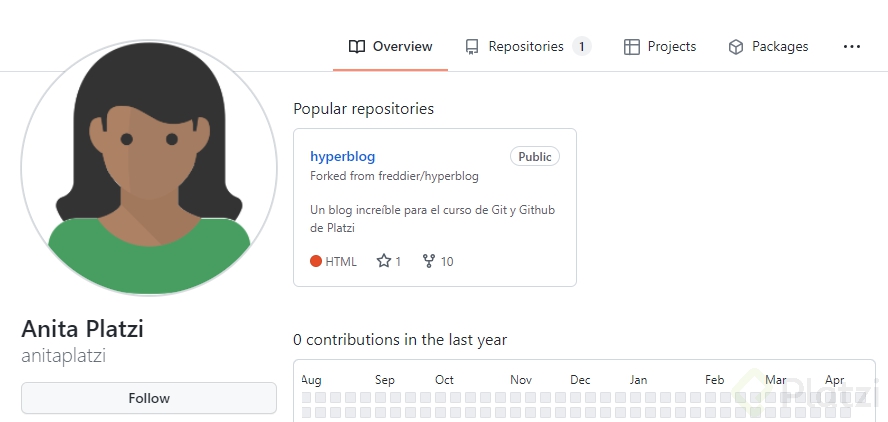Click the Nov month label in contributions
This screenshot has height=422, width=888.
pos(521,380)
